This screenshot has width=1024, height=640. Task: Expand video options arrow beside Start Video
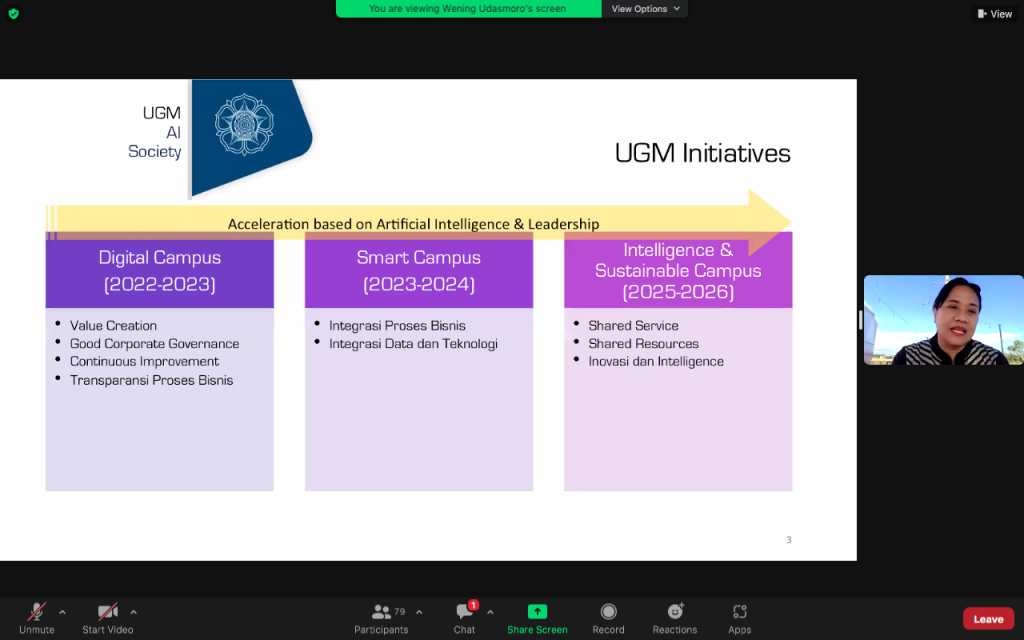pyautogui.click(x=133, y=613)
